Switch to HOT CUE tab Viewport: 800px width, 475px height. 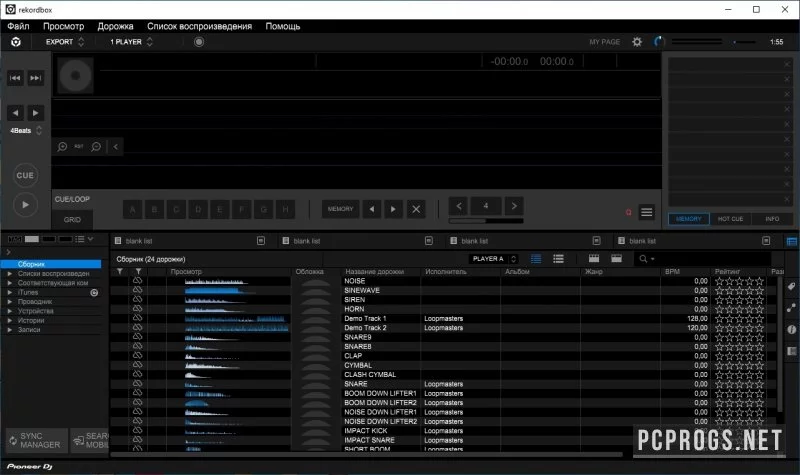point(731,219)
